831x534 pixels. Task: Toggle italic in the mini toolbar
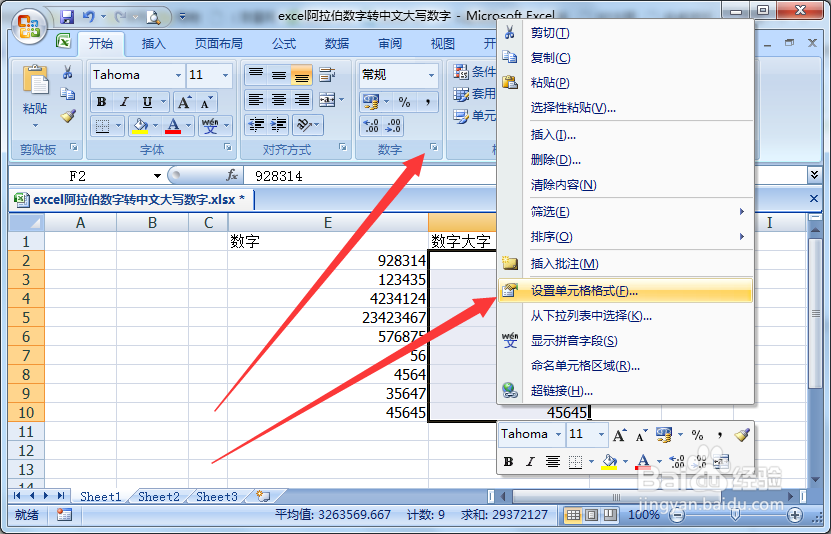530,462
